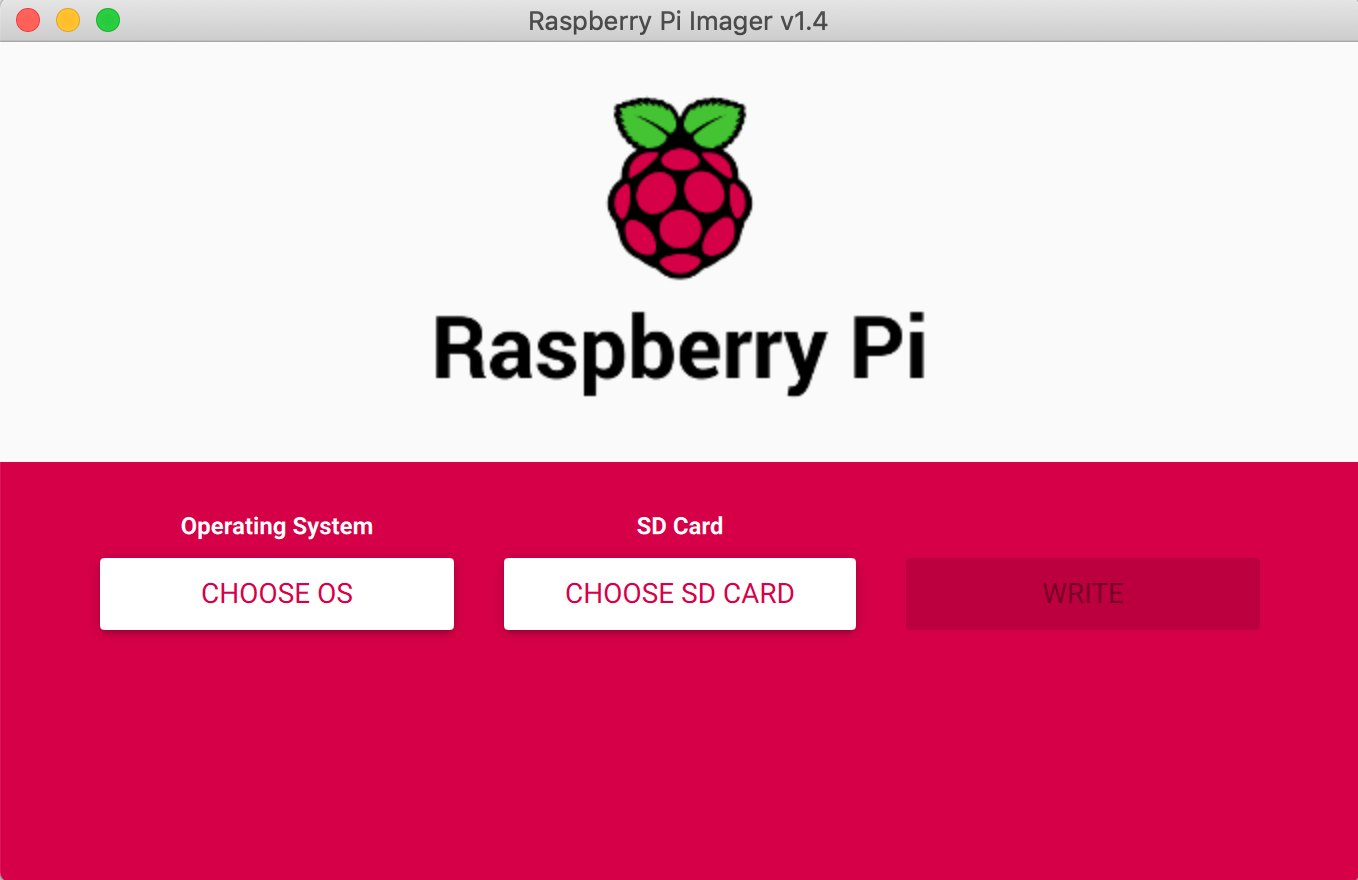The image size is (1358, 880).
Task: Click the SD Card label
Action: coord(679,526)
